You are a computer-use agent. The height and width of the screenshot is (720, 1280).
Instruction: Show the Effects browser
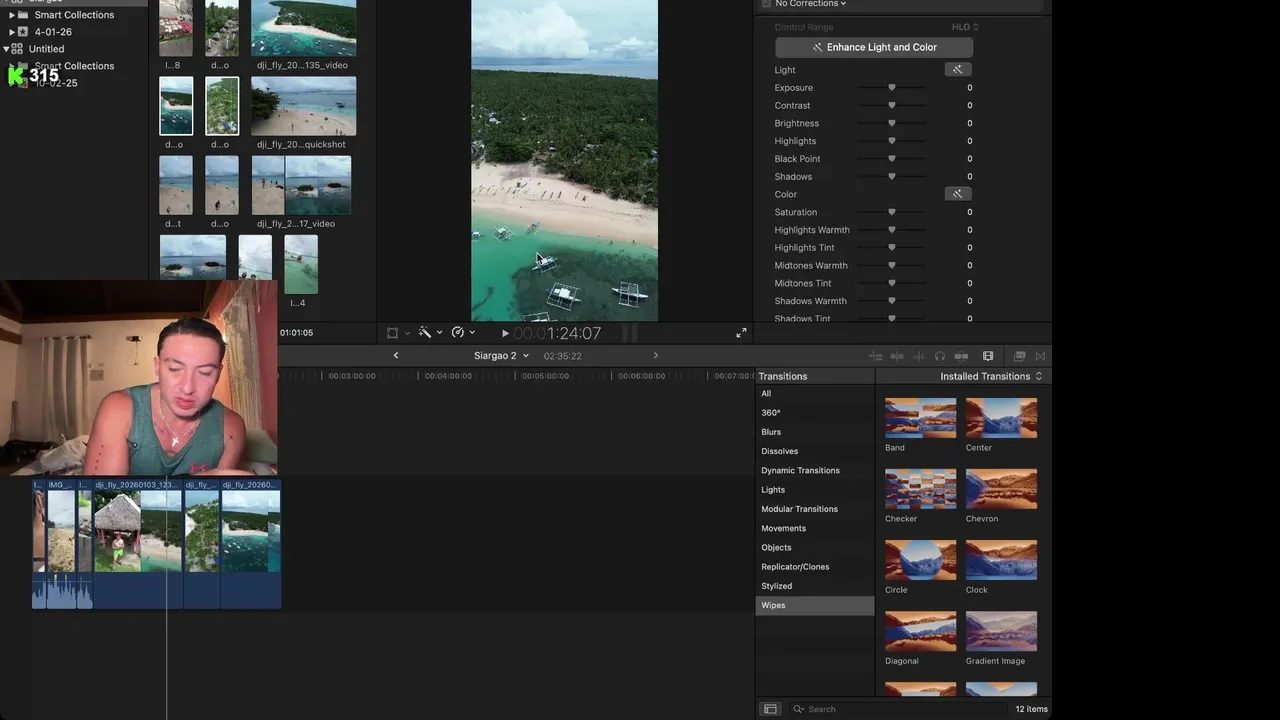coord(1020,356)
